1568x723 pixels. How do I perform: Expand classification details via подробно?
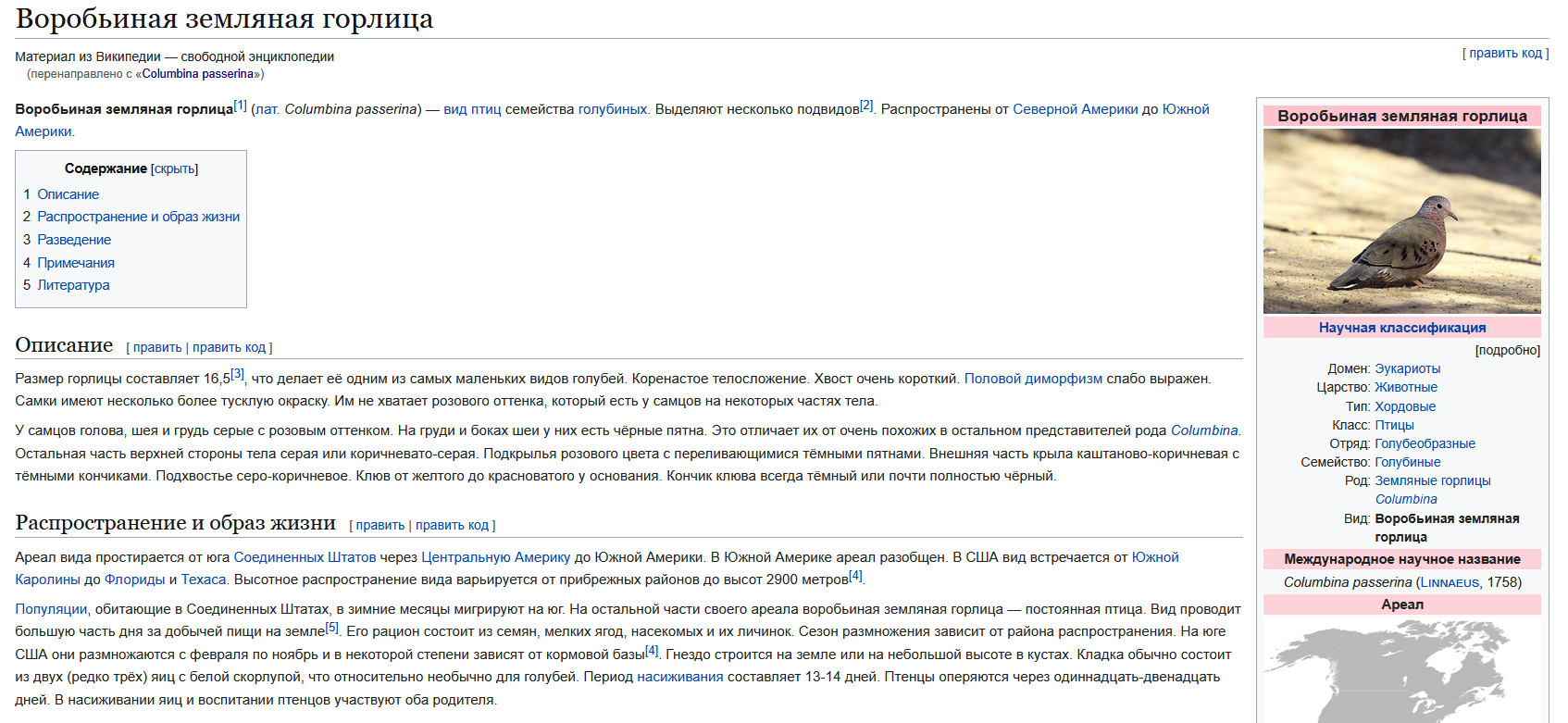pos(1507,350)
